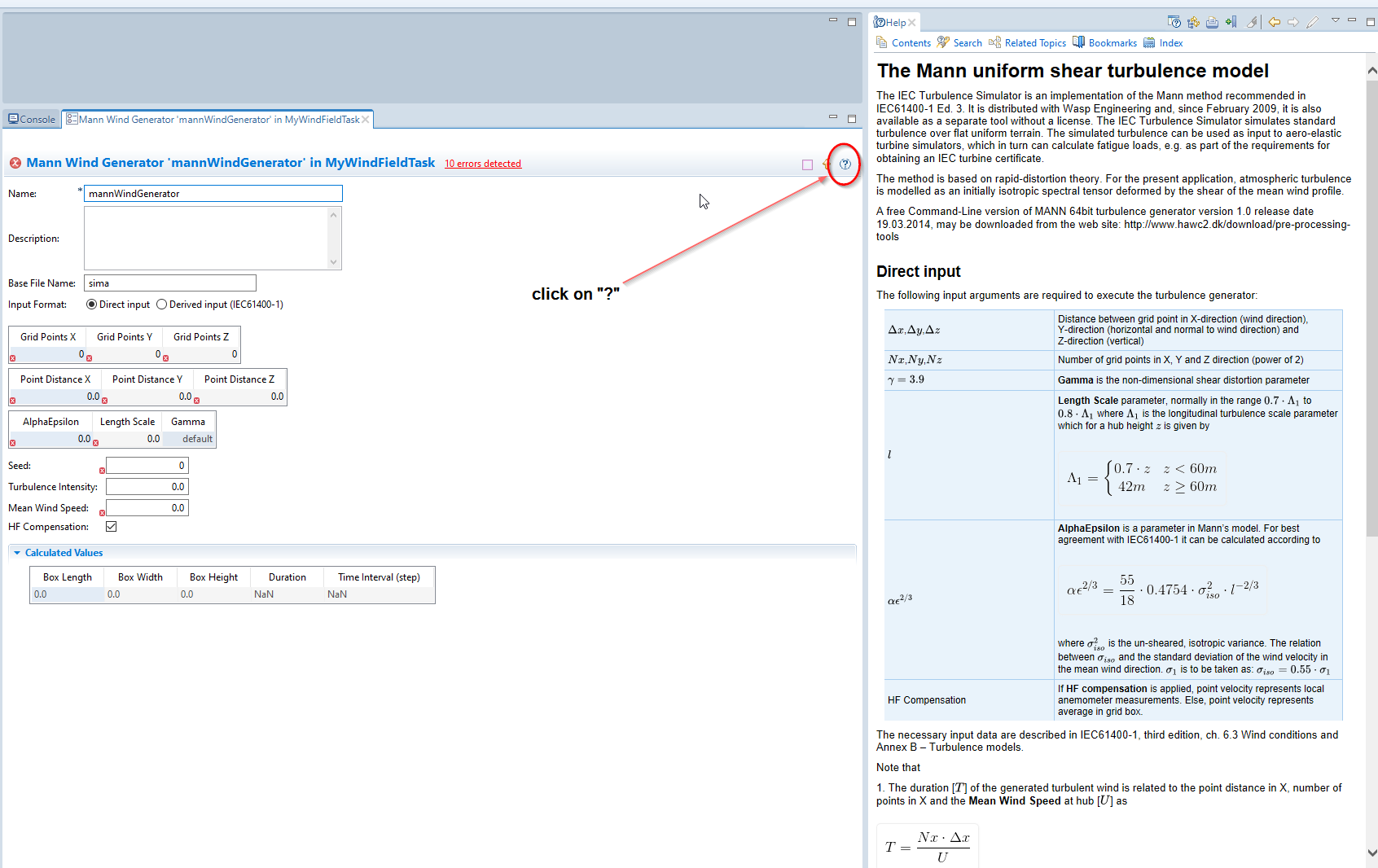
Task: Click the blue question mark help icon
Action: [845, 164]
